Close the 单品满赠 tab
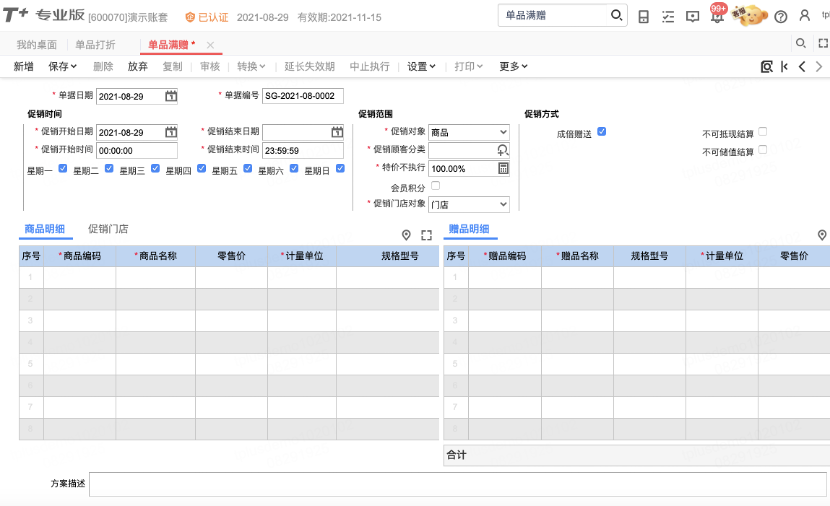The width and height of the screenshot is (830, 506). coord(210,46)
